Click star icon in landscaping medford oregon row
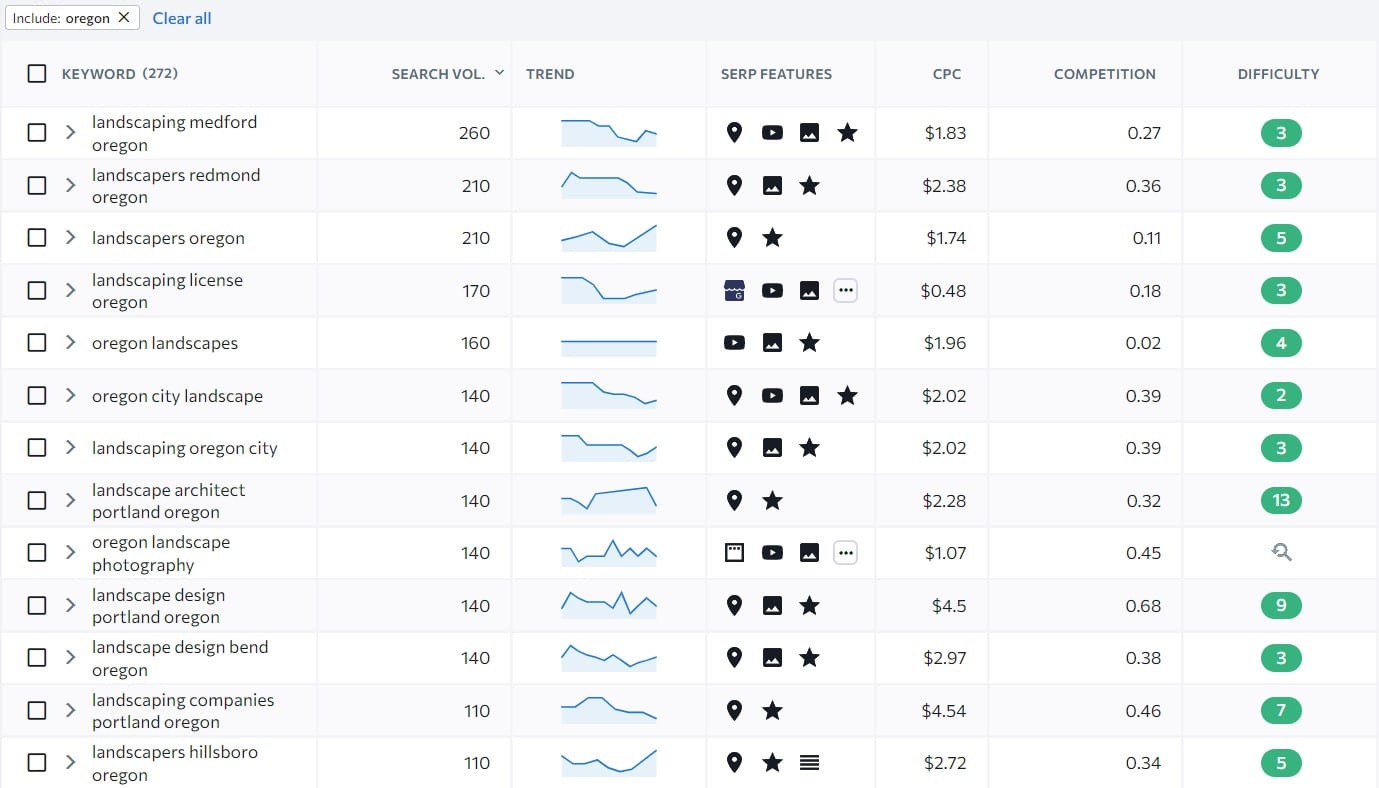The height and width of the screenshot is (788, 1379). pyautogui.click(x=847, y=133)
